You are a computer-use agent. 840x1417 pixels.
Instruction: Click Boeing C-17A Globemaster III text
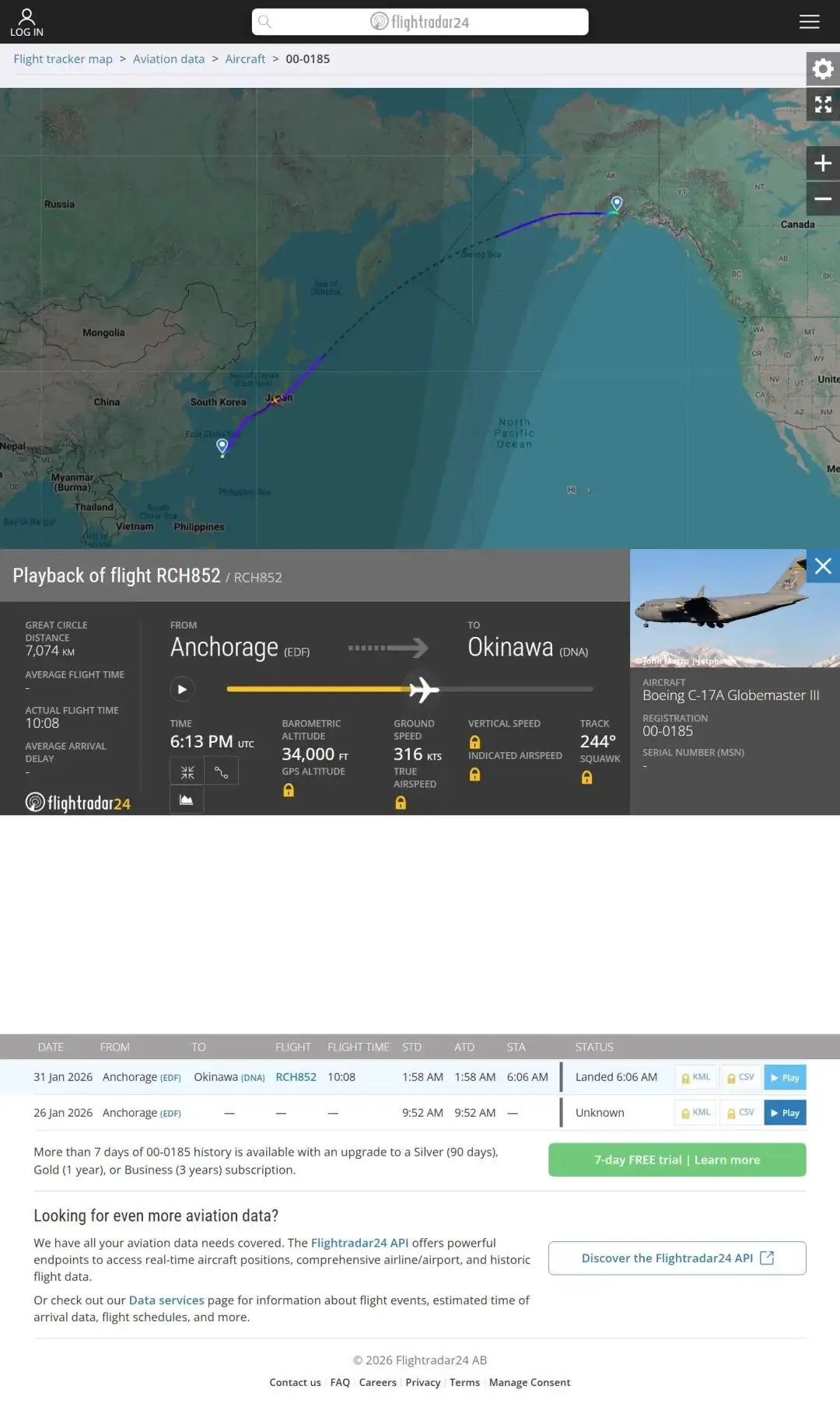(x=731, y=695)
